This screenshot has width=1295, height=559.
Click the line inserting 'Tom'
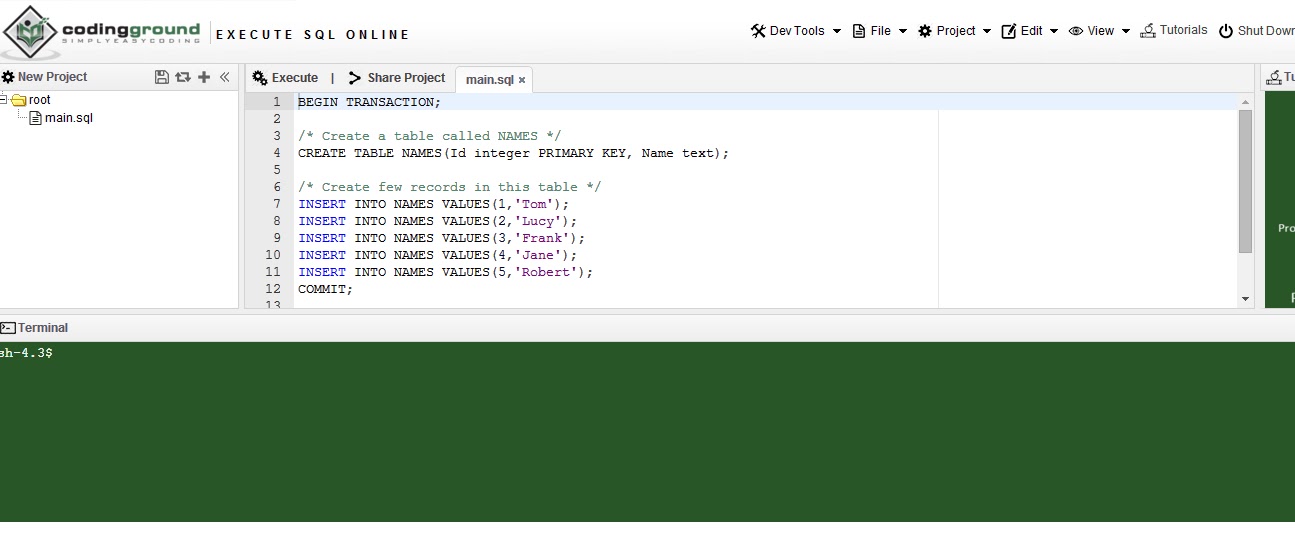[x=433, y=204]
